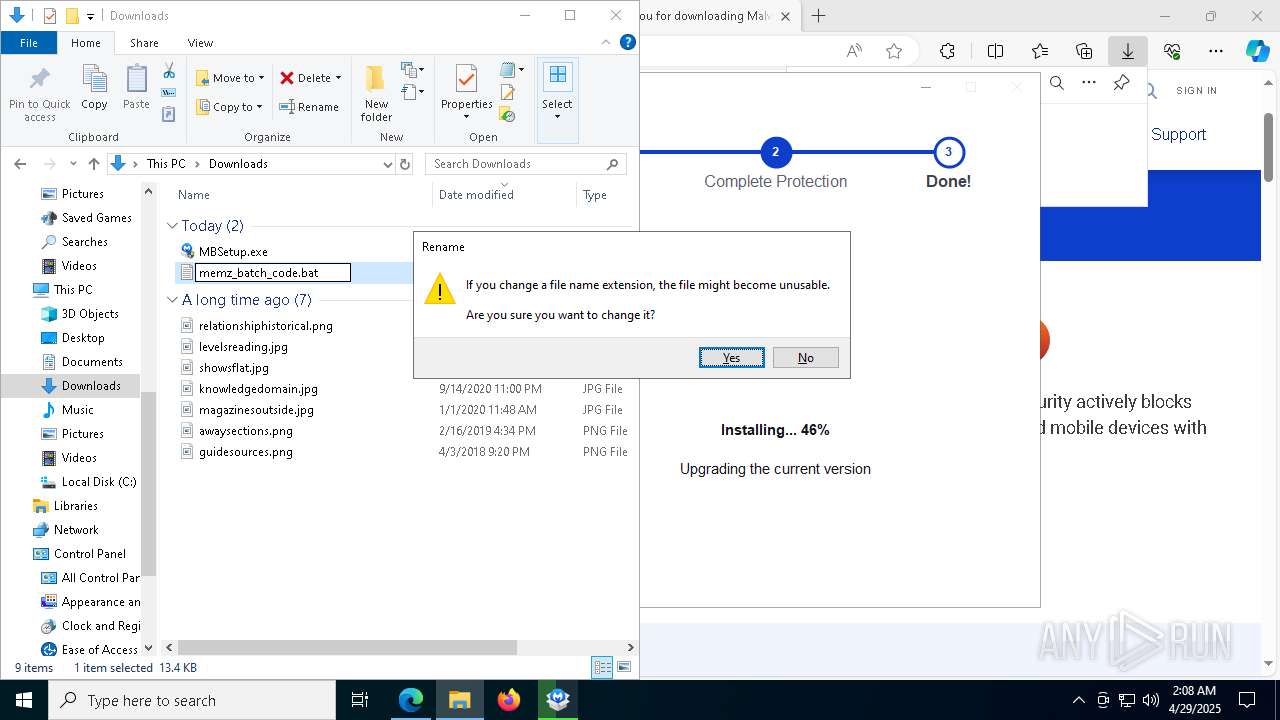Sort by the Date modified column header
The width and height of the screenshot is (1280, 720).
pyautogui.click(x=476, y=195)
